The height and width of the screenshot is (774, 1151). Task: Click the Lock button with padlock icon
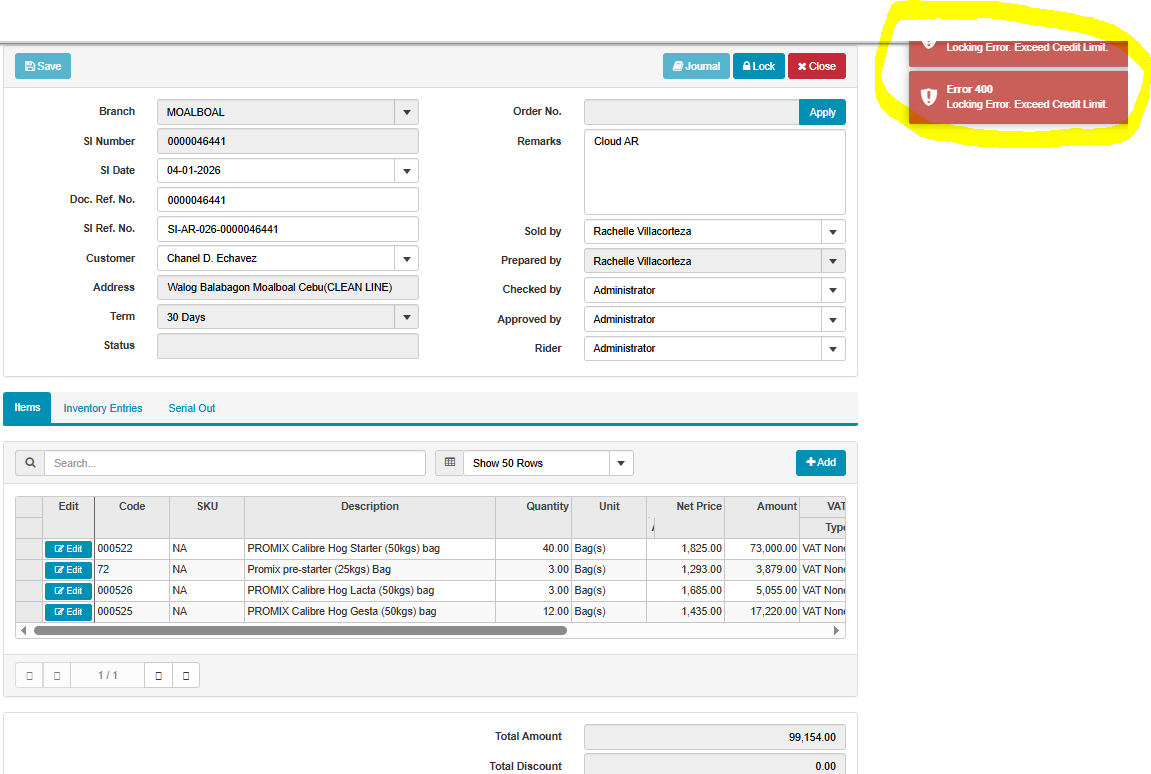(758, 66)
